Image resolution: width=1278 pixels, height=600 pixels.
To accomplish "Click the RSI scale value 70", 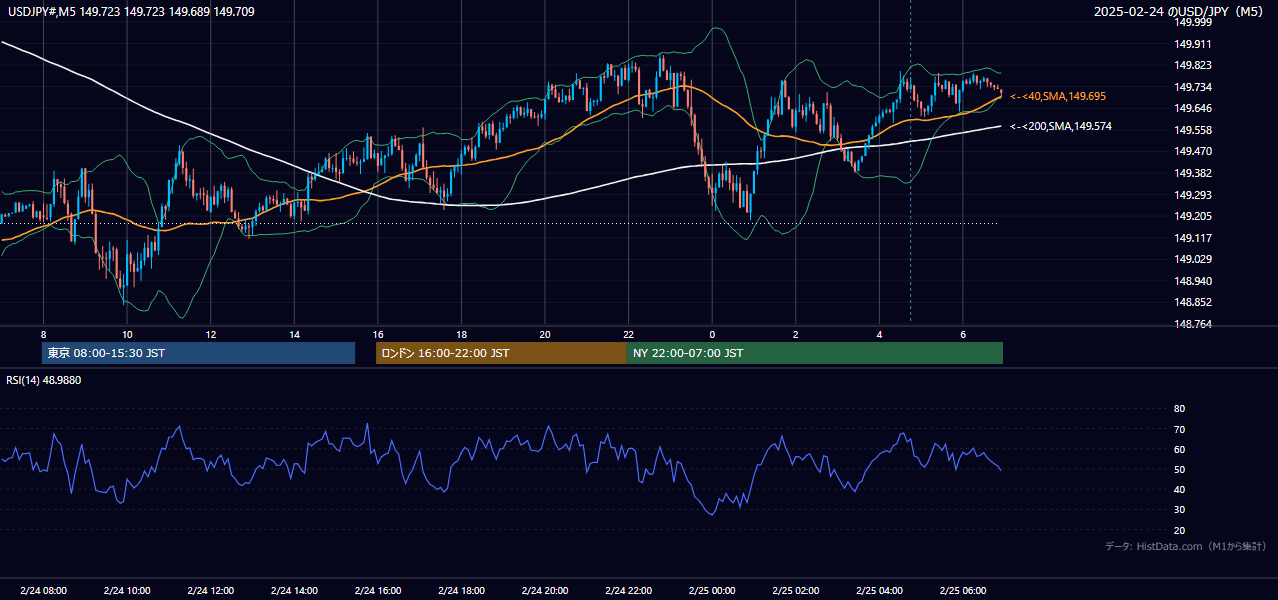I will (1180, 429).
